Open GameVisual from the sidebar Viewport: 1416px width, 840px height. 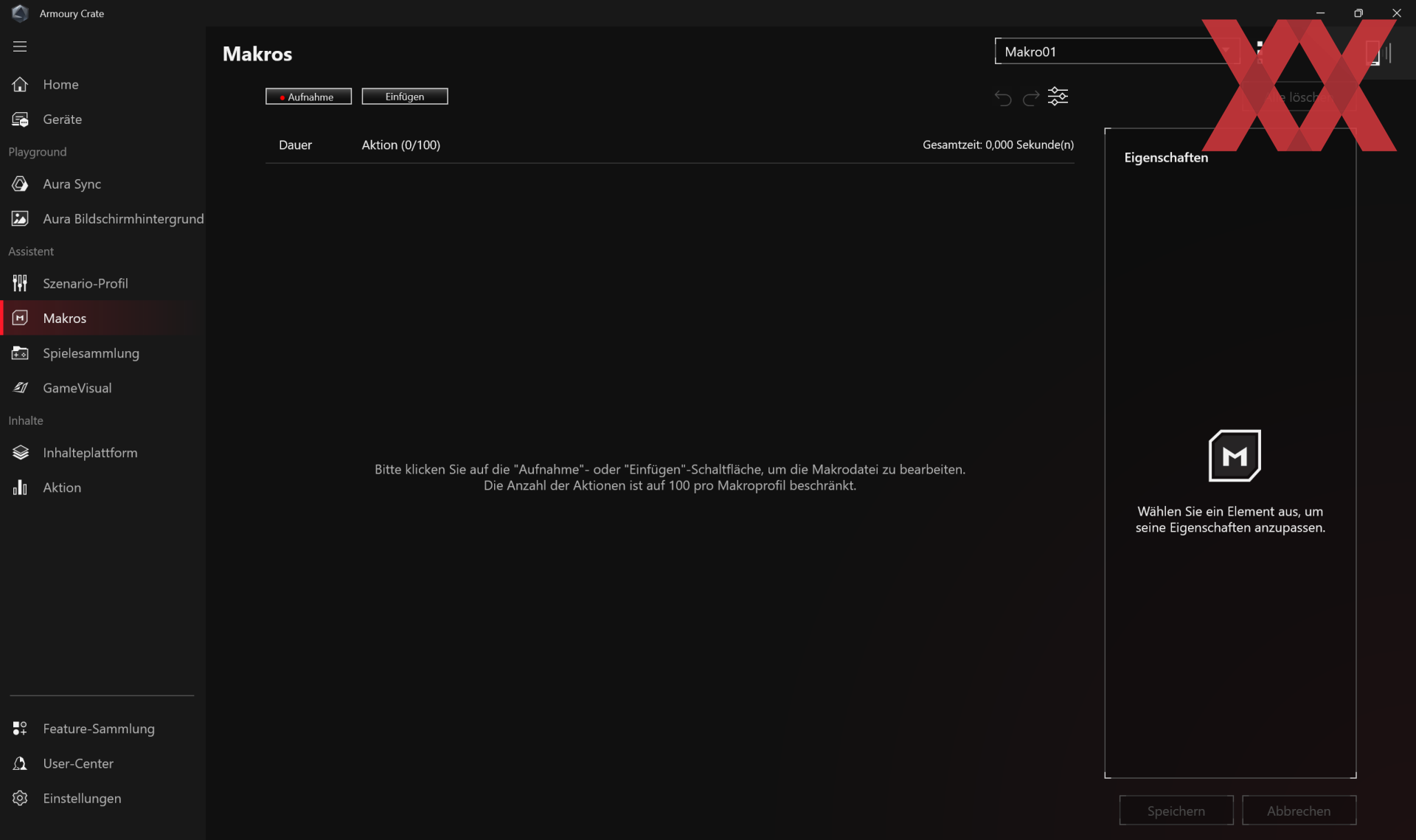(x=103, y=388)
